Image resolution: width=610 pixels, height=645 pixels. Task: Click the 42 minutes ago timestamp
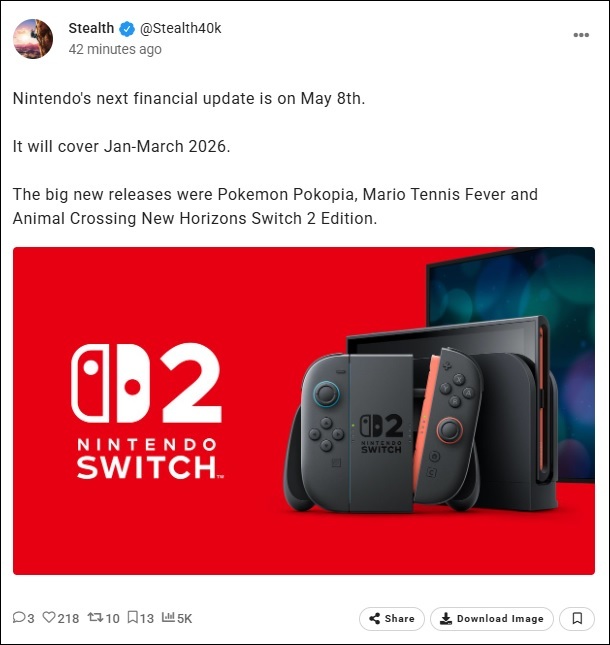115,49
